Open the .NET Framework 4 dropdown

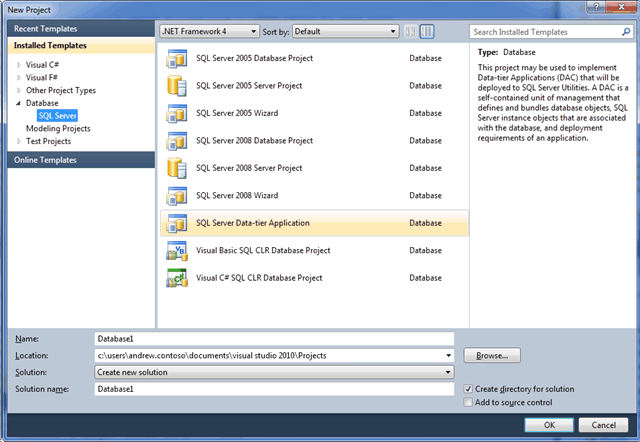[209, 31]
